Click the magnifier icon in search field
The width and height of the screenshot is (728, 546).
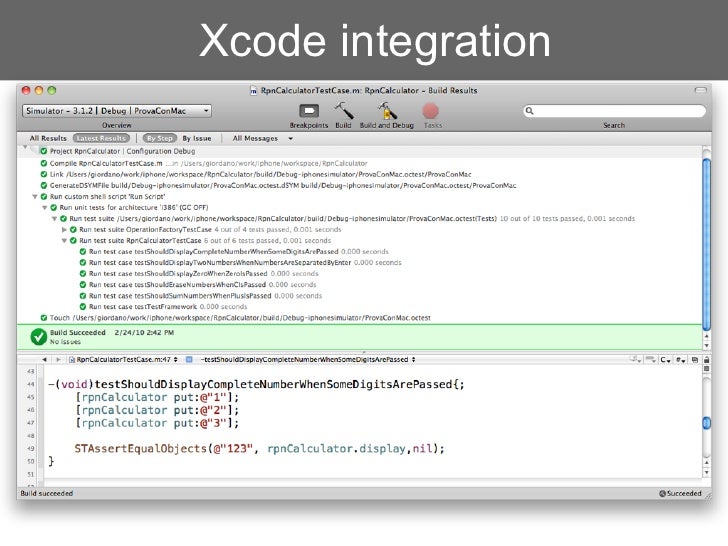pyautogui.click(x=529, y=111)
